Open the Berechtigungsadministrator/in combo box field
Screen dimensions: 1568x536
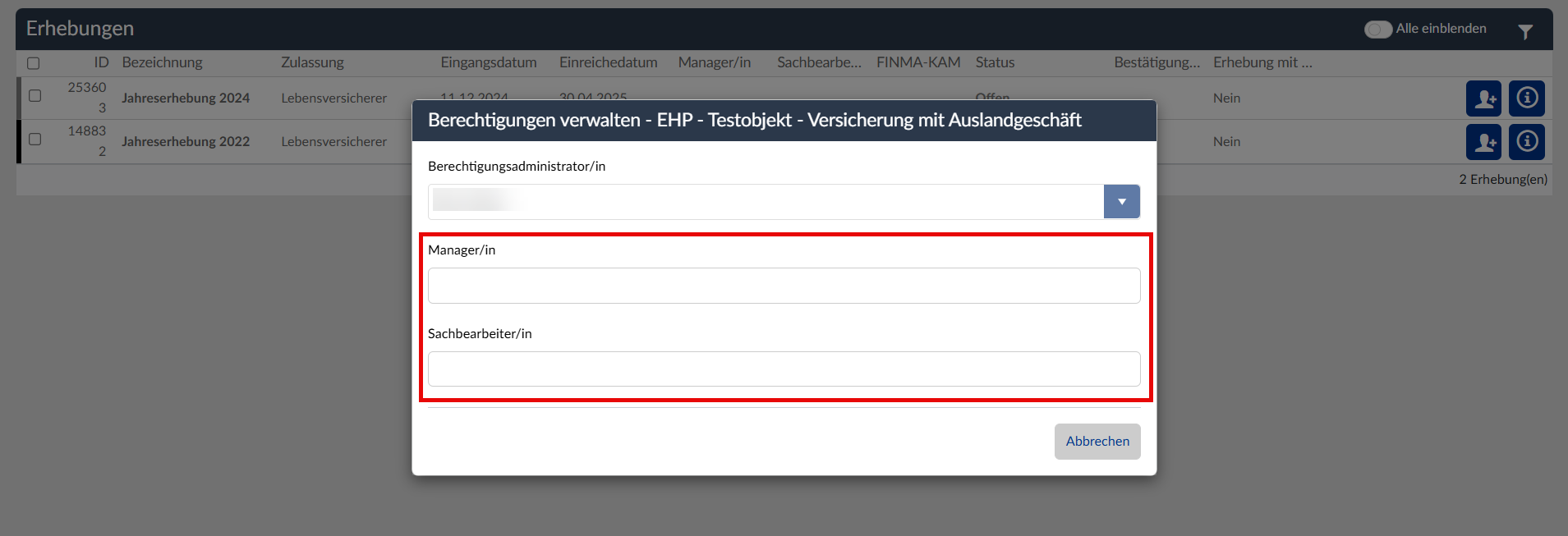click(x=766, y=202)
